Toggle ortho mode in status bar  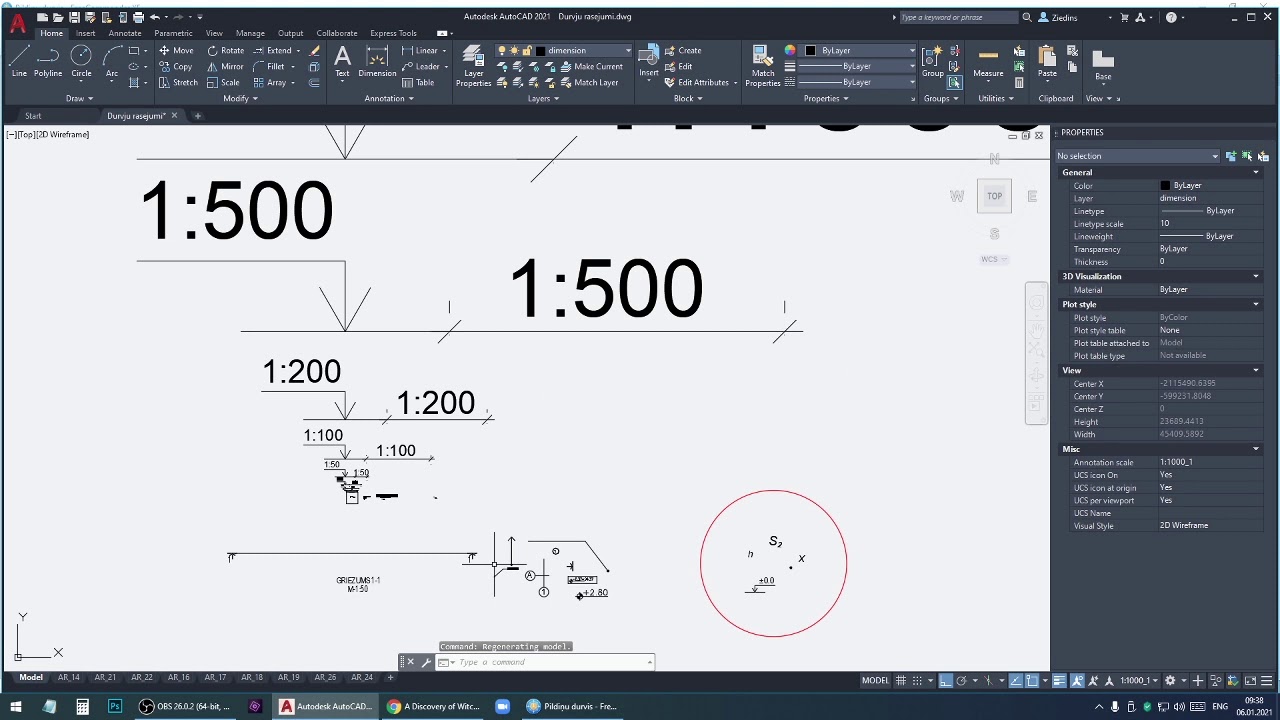(x=945, y=681)
